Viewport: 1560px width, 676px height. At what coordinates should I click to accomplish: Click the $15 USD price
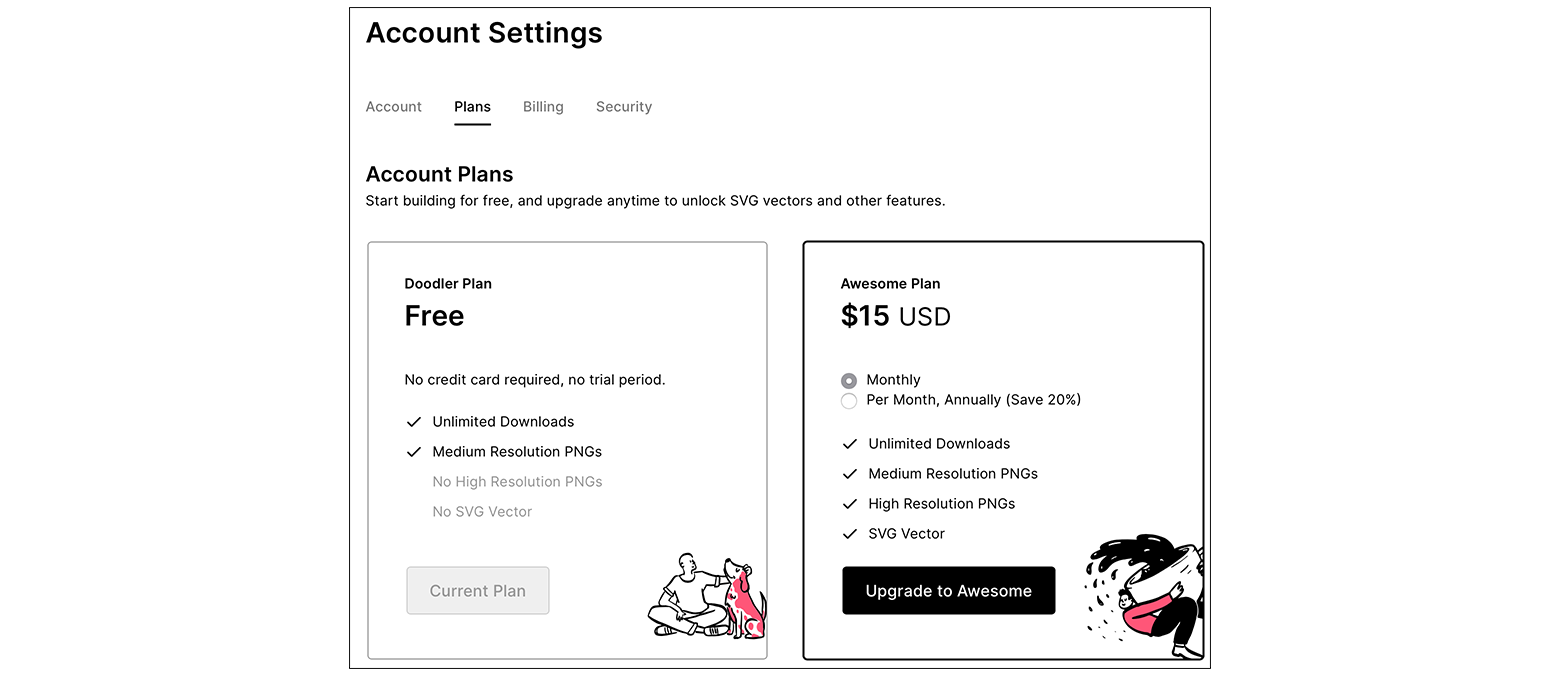[895, 317]
